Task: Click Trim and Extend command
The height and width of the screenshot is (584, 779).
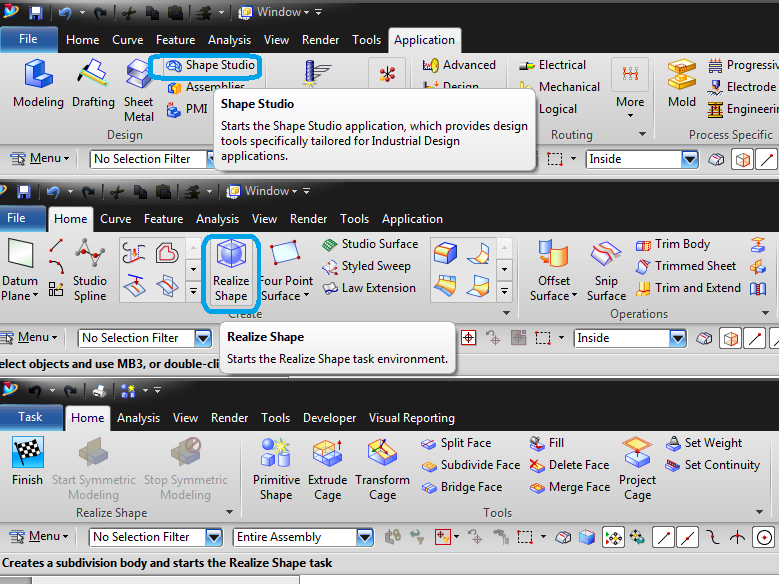Action: tap(688, 288)
